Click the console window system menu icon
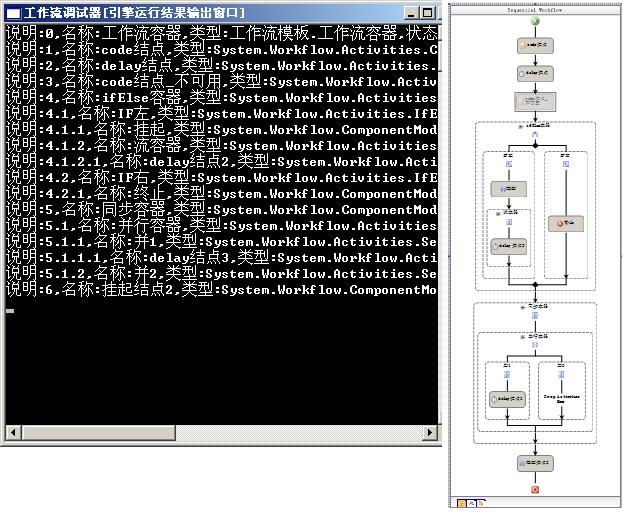634x514 pixels. (x=13, y=13)
